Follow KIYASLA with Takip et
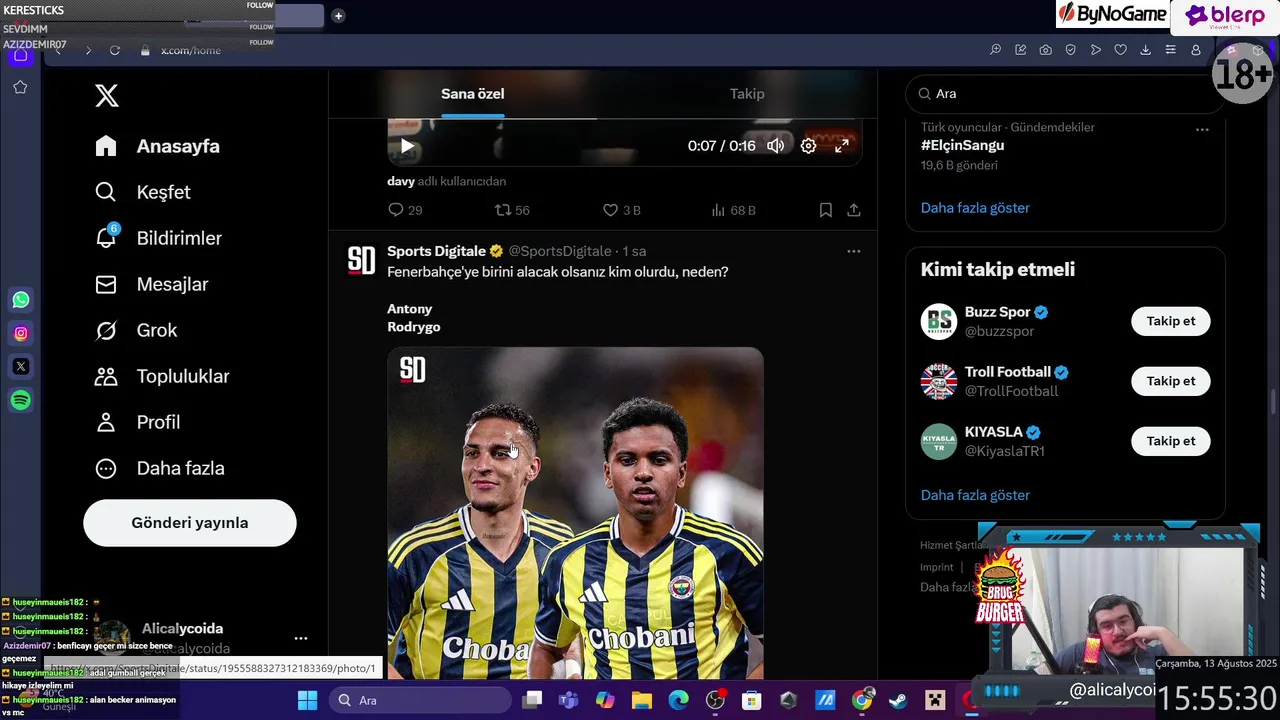 [1171, 441]
